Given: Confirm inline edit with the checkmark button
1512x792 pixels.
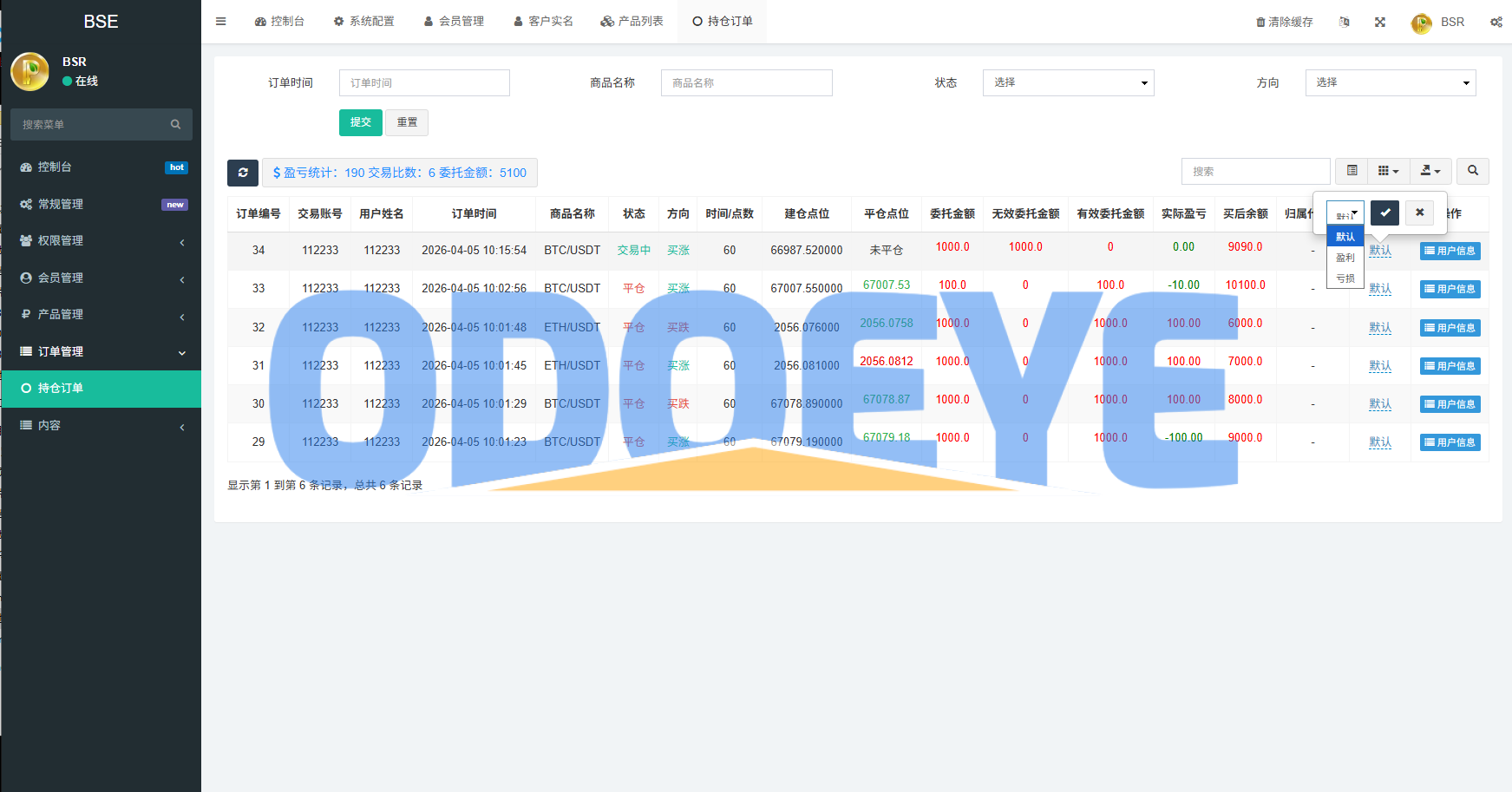Looking at the screenshot, I should tap(1385, 213).
